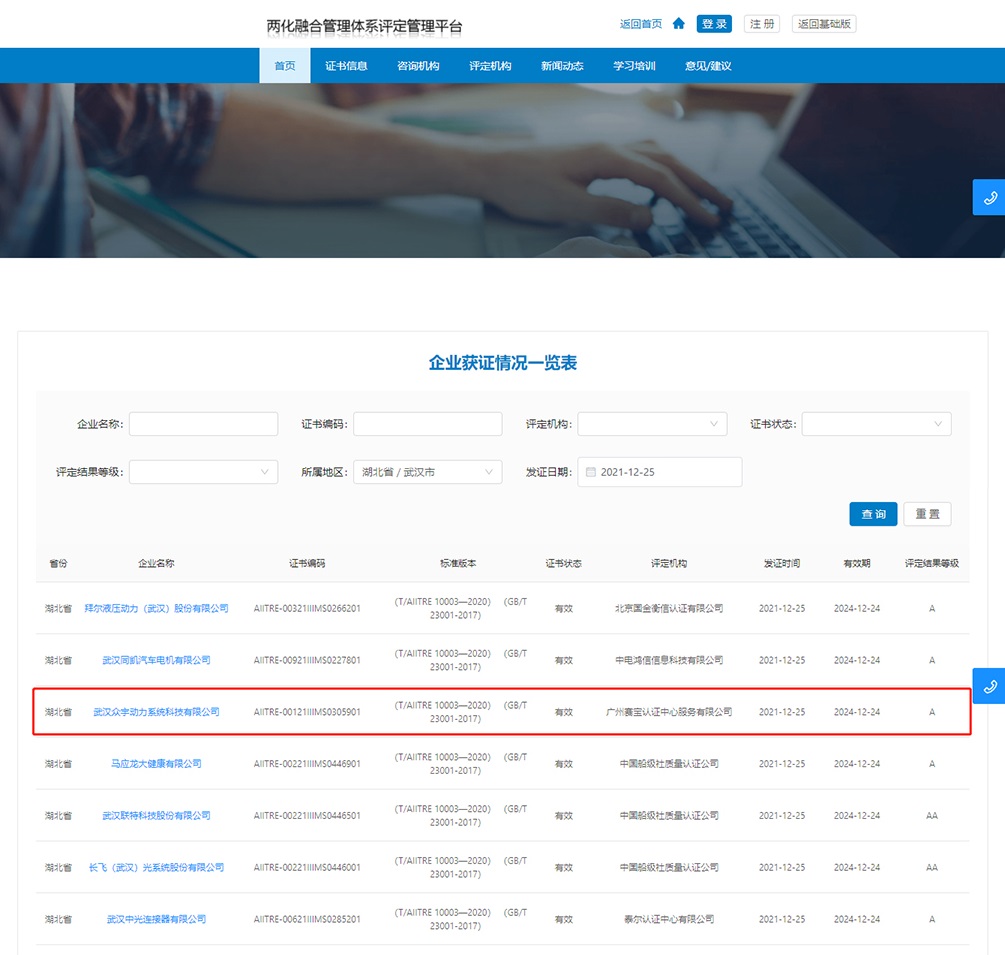
Task: Expand the 评定机构 dropdown
Action: [x=652, y=424]
